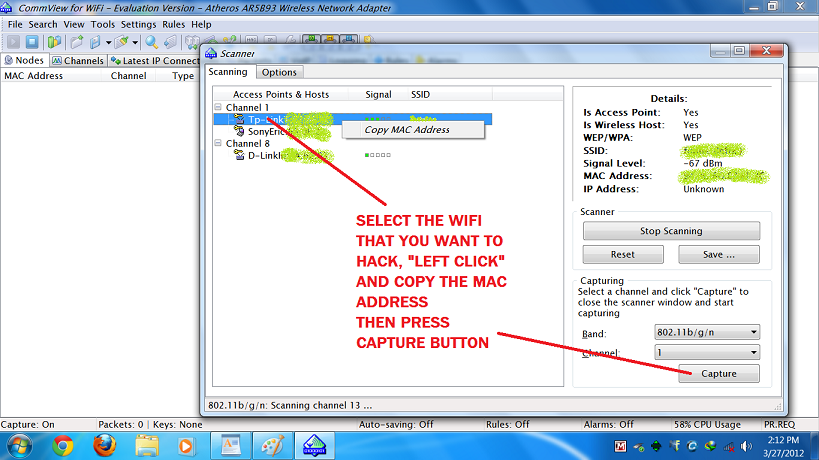This screenshot has height=460, width=819.
Task: Click the Capture button
Action: pos(719,373)
